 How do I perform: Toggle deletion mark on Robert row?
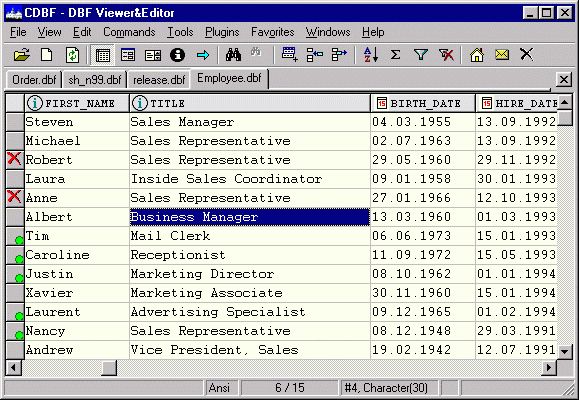coord(14,160)
